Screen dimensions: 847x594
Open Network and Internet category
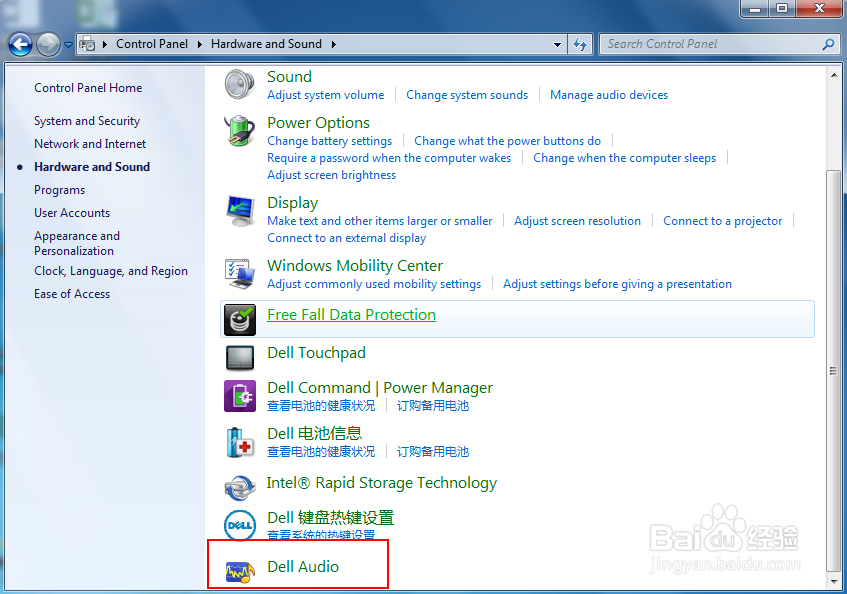pos(90,144)
